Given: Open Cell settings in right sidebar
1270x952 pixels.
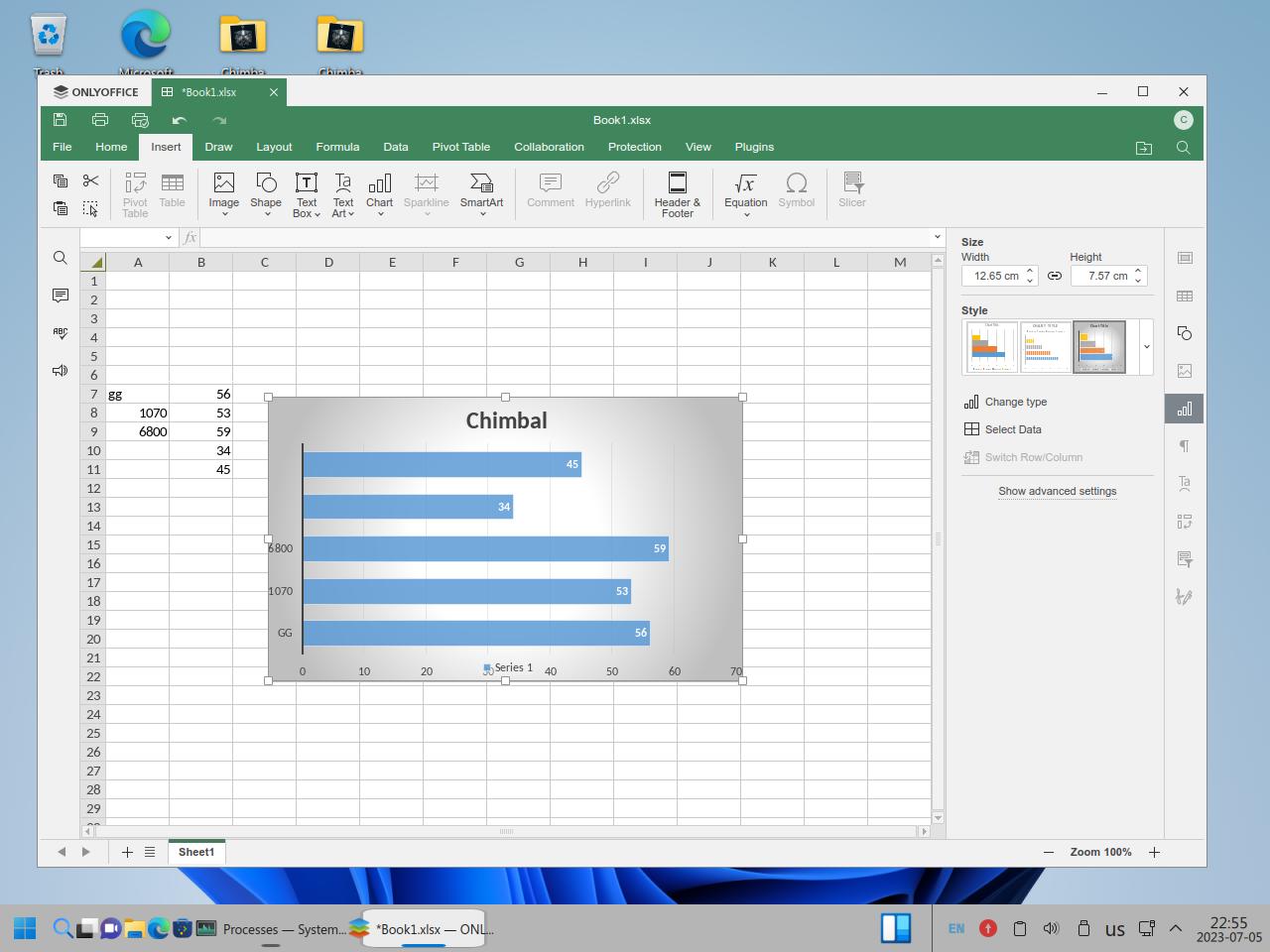Looking at the screenshot, I should [x=1185, y=258].
